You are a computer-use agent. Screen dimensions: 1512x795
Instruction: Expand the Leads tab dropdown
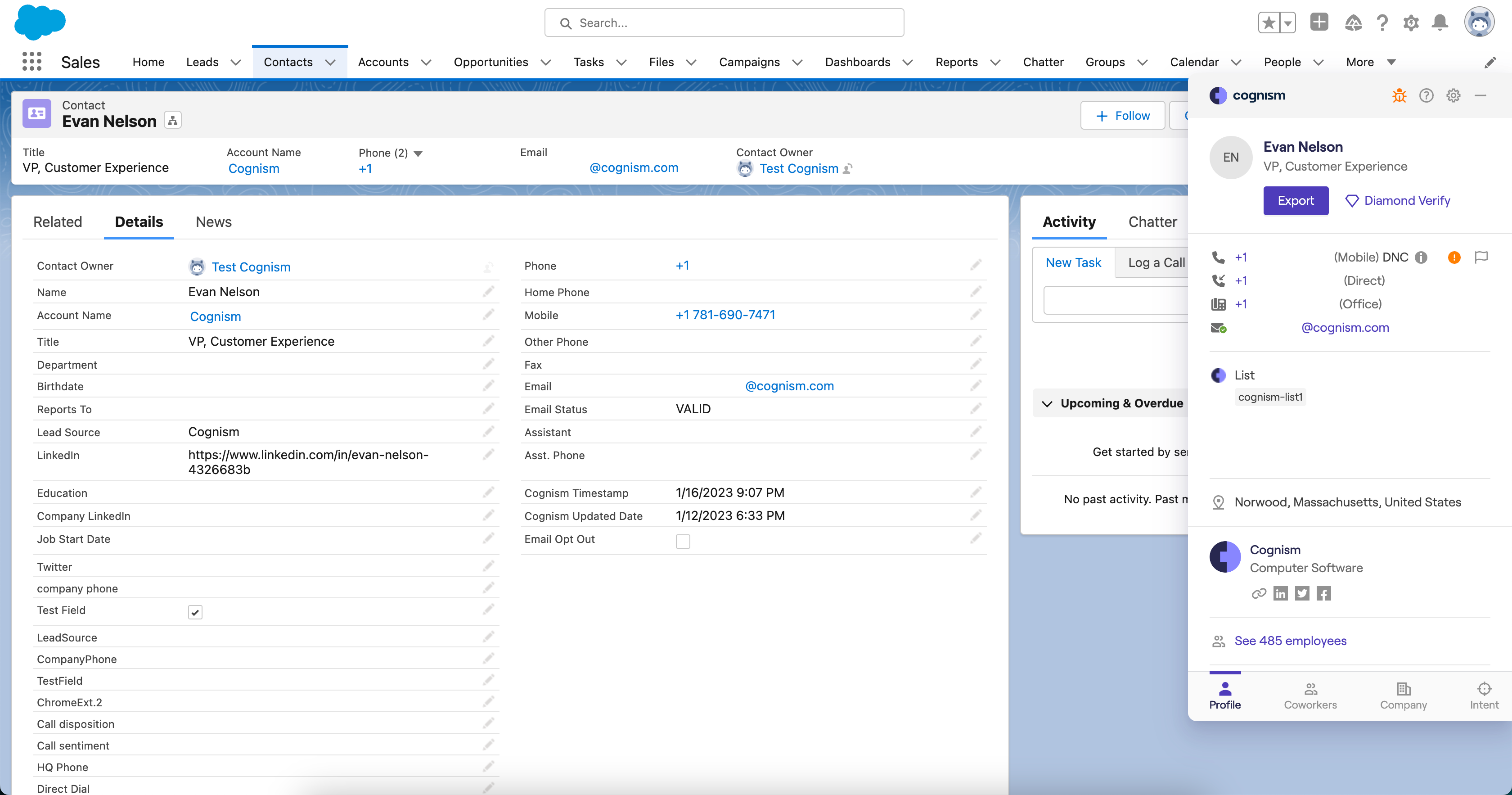[x=236, y=62]
